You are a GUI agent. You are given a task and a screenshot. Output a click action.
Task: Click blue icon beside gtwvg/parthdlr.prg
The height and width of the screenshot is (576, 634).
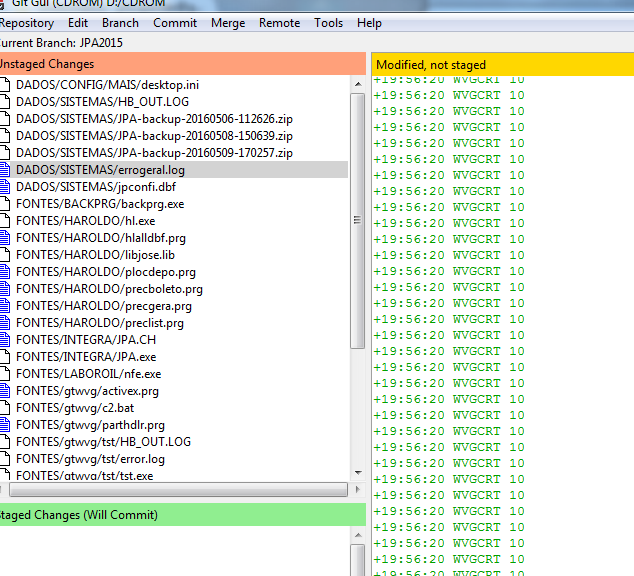tap(4, 425)
